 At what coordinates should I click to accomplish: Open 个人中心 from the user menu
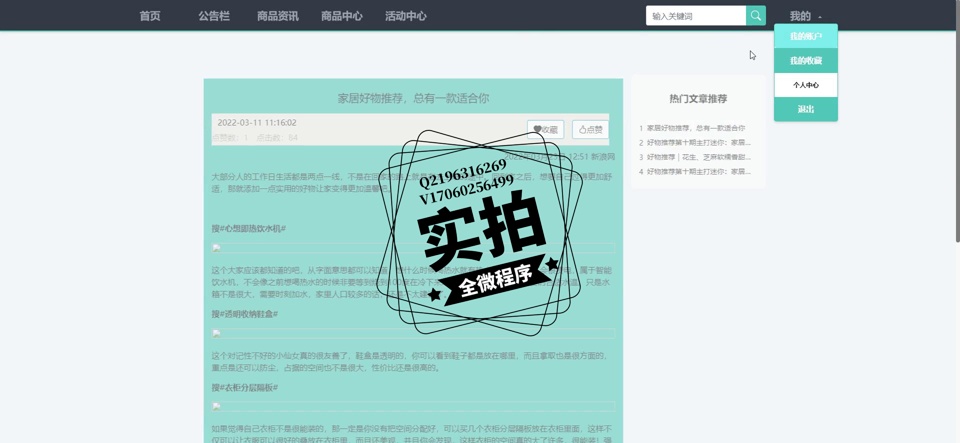(805, 85)
